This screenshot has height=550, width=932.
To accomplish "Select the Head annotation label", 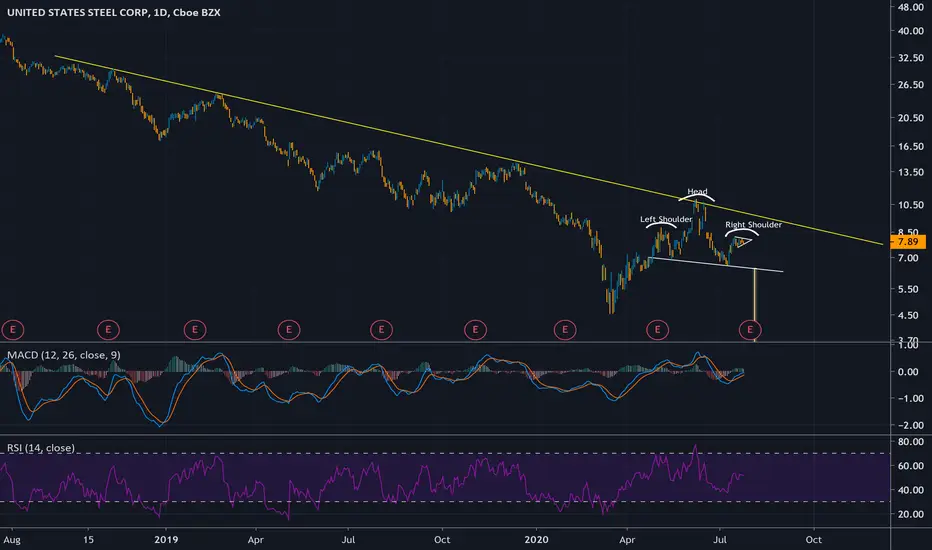I will point(697,191).
